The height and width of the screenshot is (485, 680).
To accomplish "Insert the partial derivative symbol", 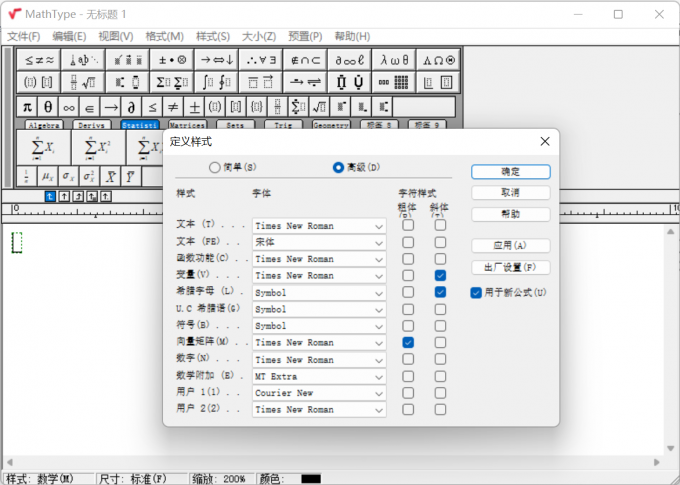I will [x=131, y=107].
